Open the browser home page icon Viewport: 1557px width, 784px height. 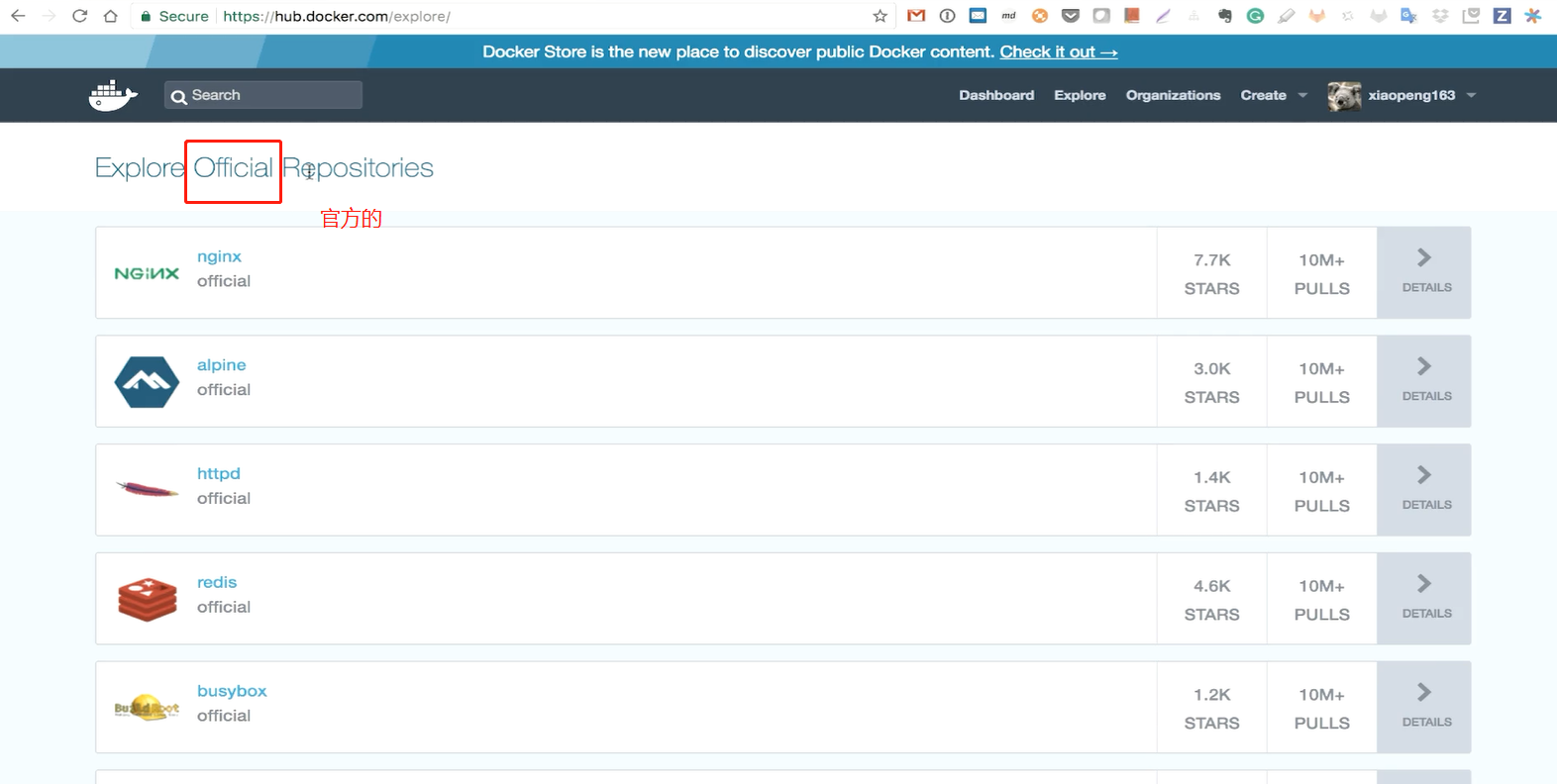pos(110,16)
